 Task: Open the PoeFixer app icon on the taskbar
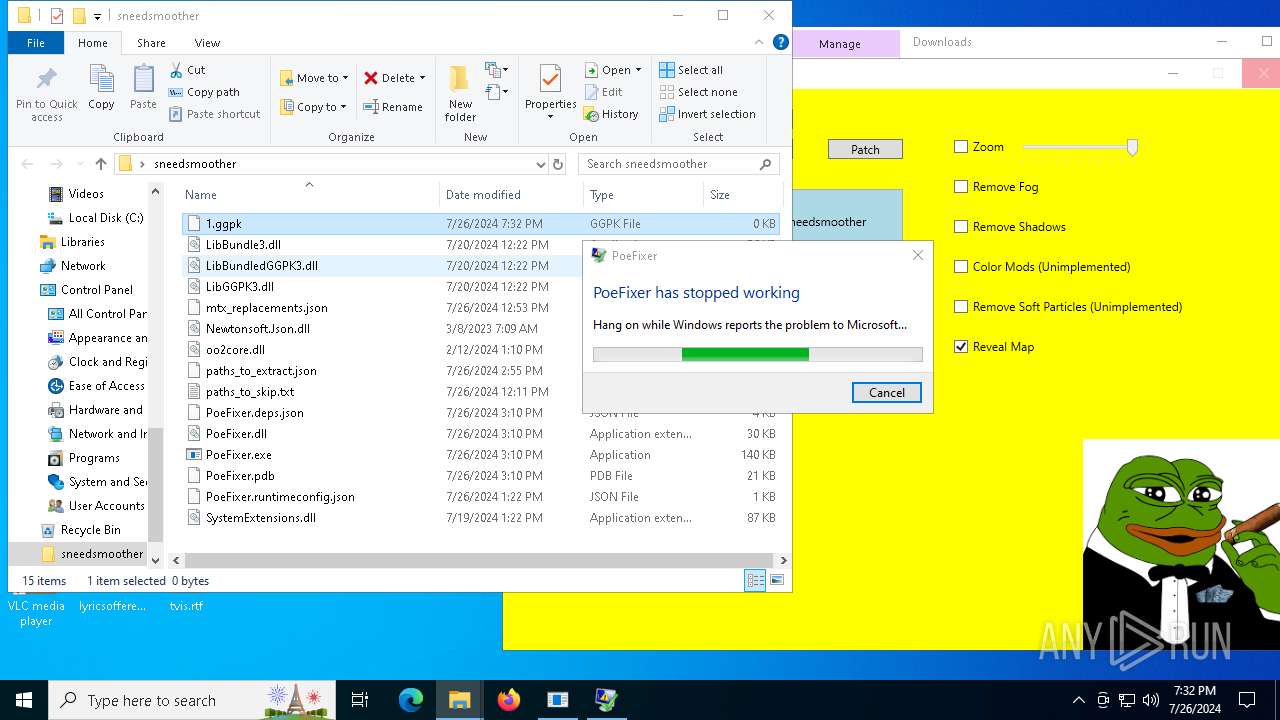coord(607,700)
